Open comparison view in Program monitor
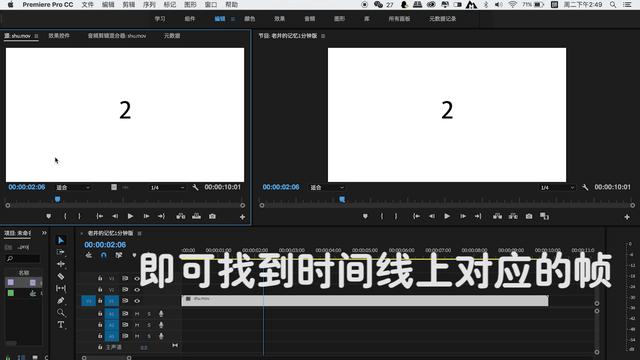The height and width of the screenshot is (360, 640). click(544, 216)
